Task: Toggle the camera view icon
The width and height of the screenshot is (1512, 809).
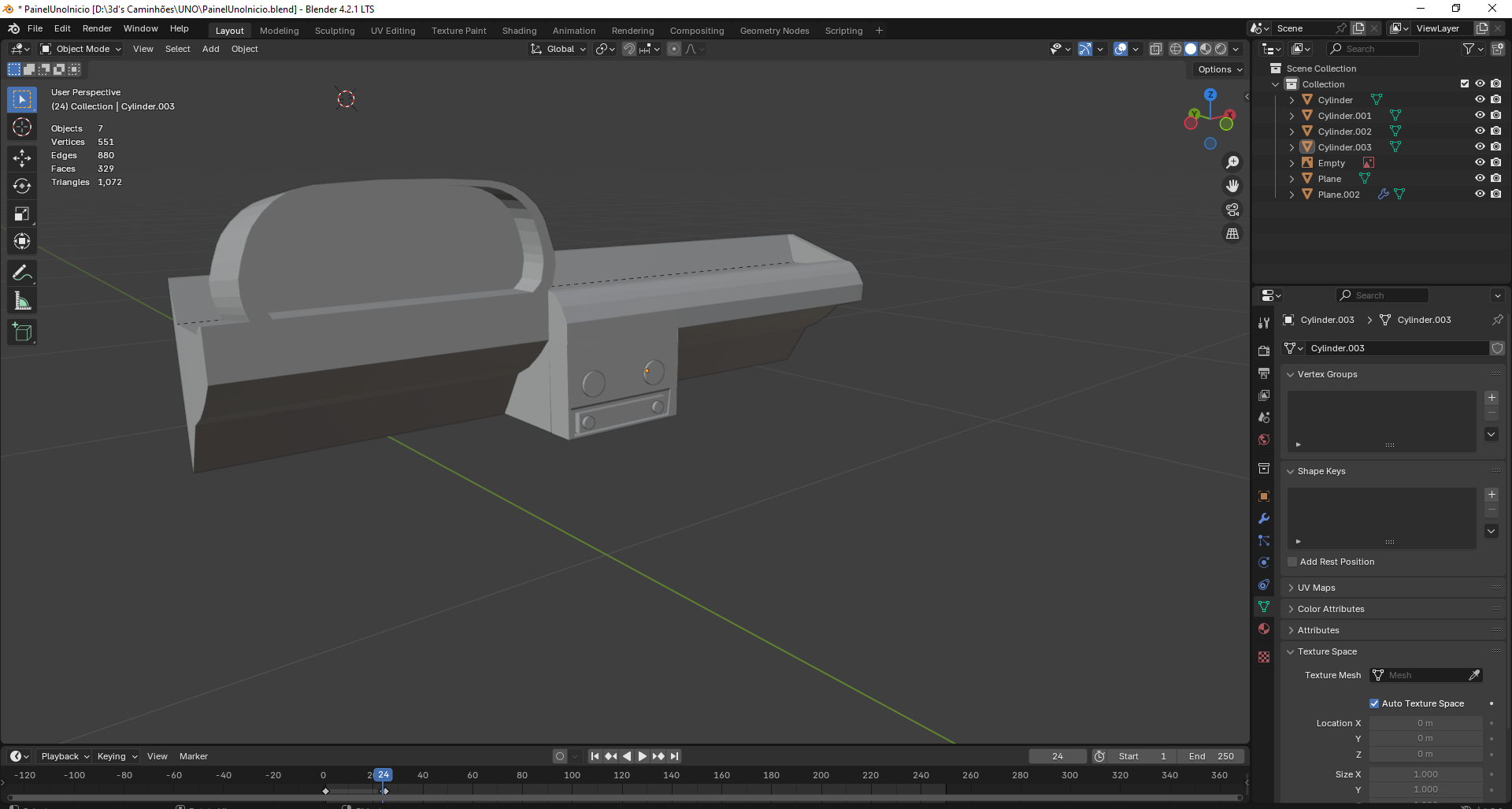Action: (x=1232, y=210)
